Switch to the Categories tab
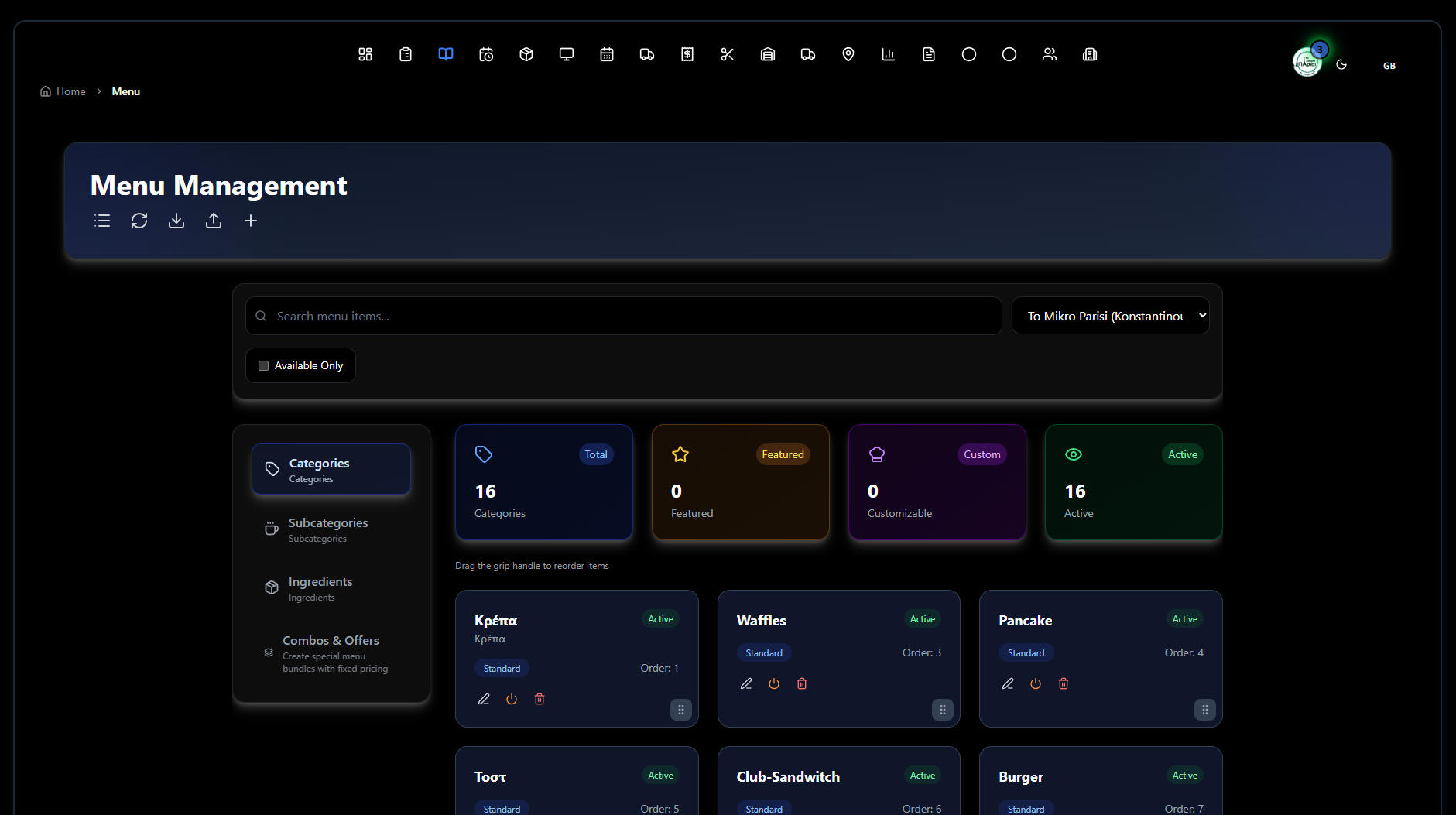The image size is (1456, 815). [x=331, y=468]
